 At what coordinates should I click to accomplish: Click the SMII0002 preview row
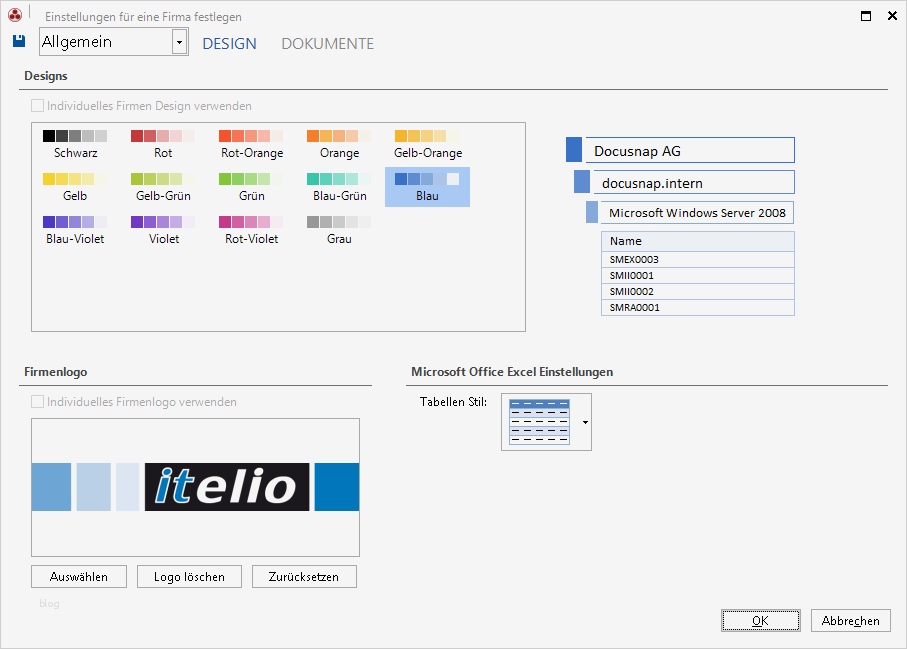click(x=698, y=292)
